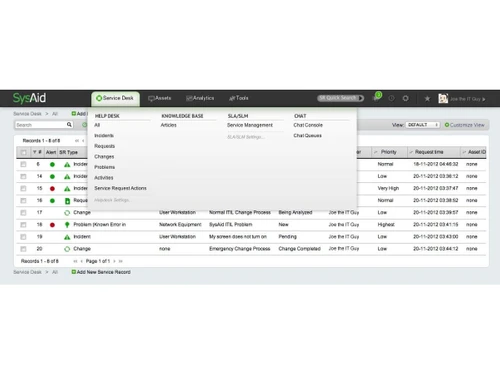Click SLA/SLM Settings link in menu
This screenshot has height=375, width=500.
pyautogui.click(x=246, y=137)
